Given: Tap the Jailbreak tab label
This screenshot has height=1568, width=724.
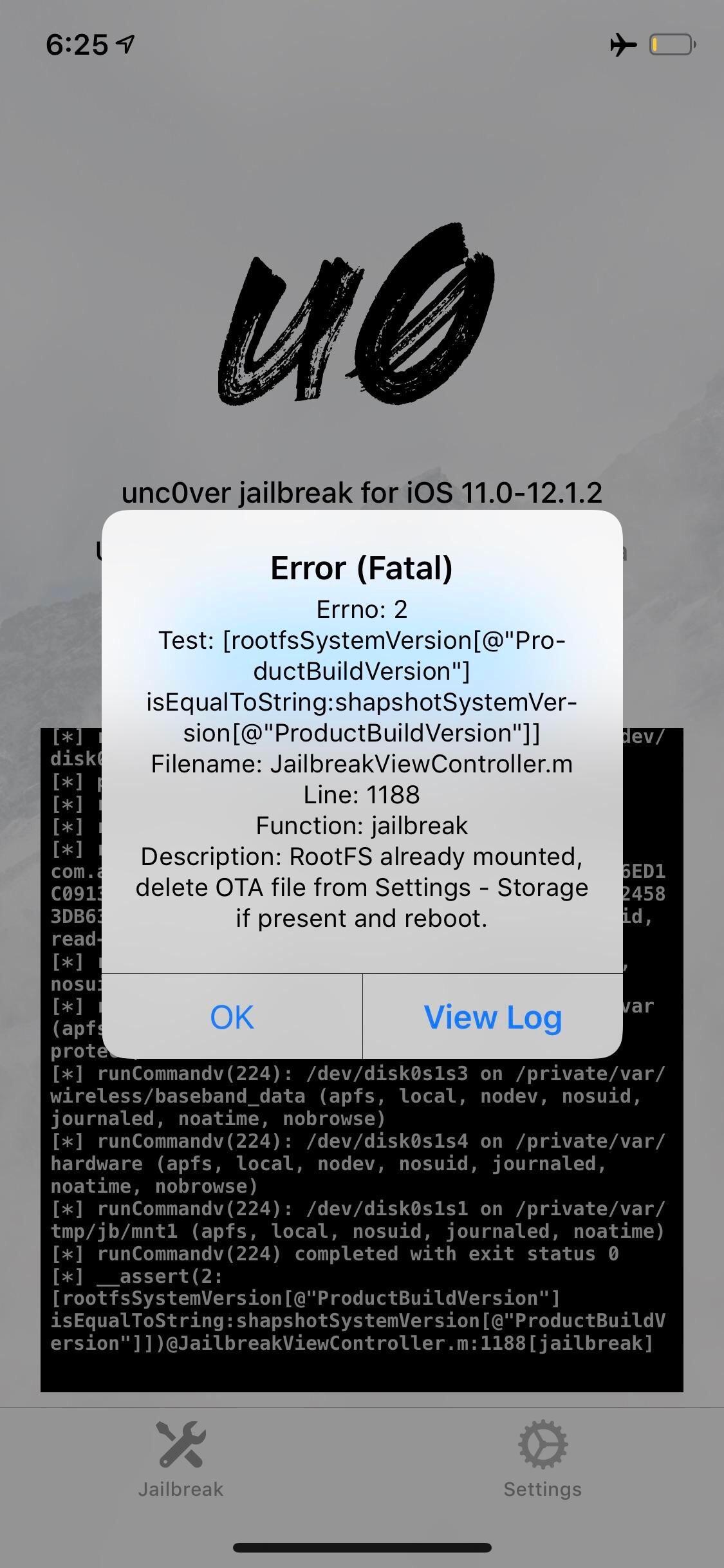Looking at the screenshot, I should click(181, 1489).
